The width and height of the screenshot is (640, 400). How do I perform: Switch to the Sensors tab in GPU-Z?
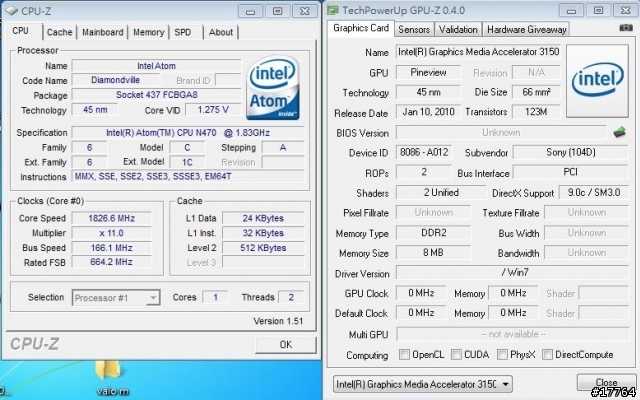coord(414,29)
